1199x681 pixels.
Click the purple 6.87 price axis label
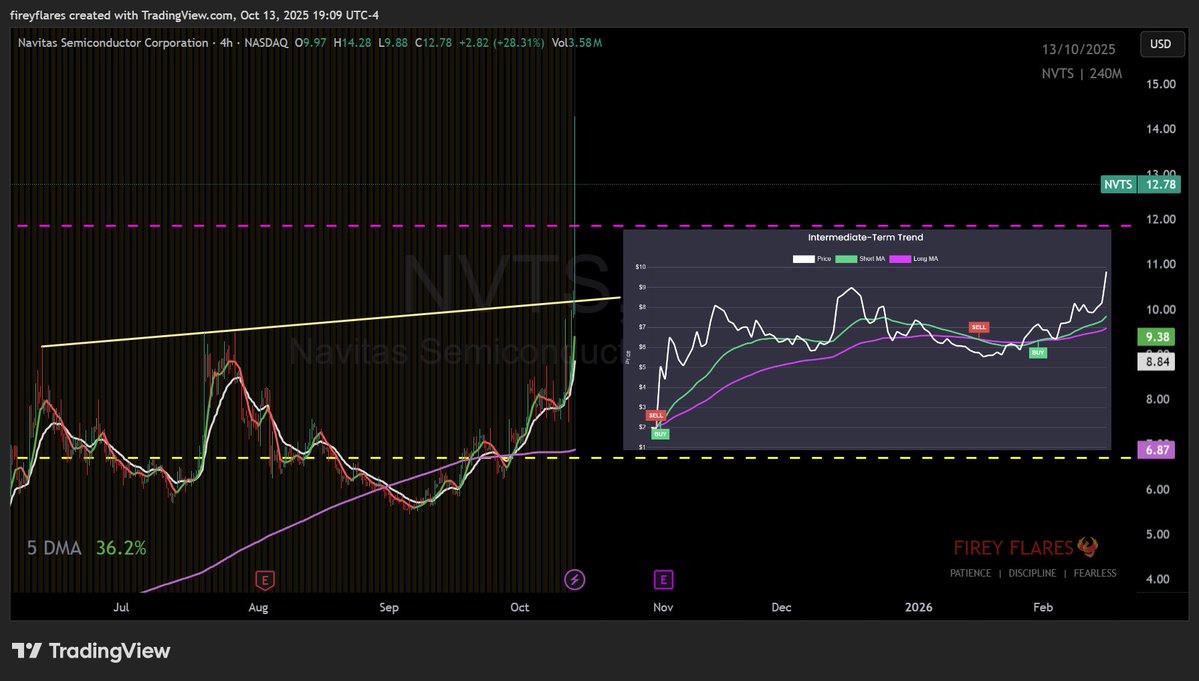1157,450
